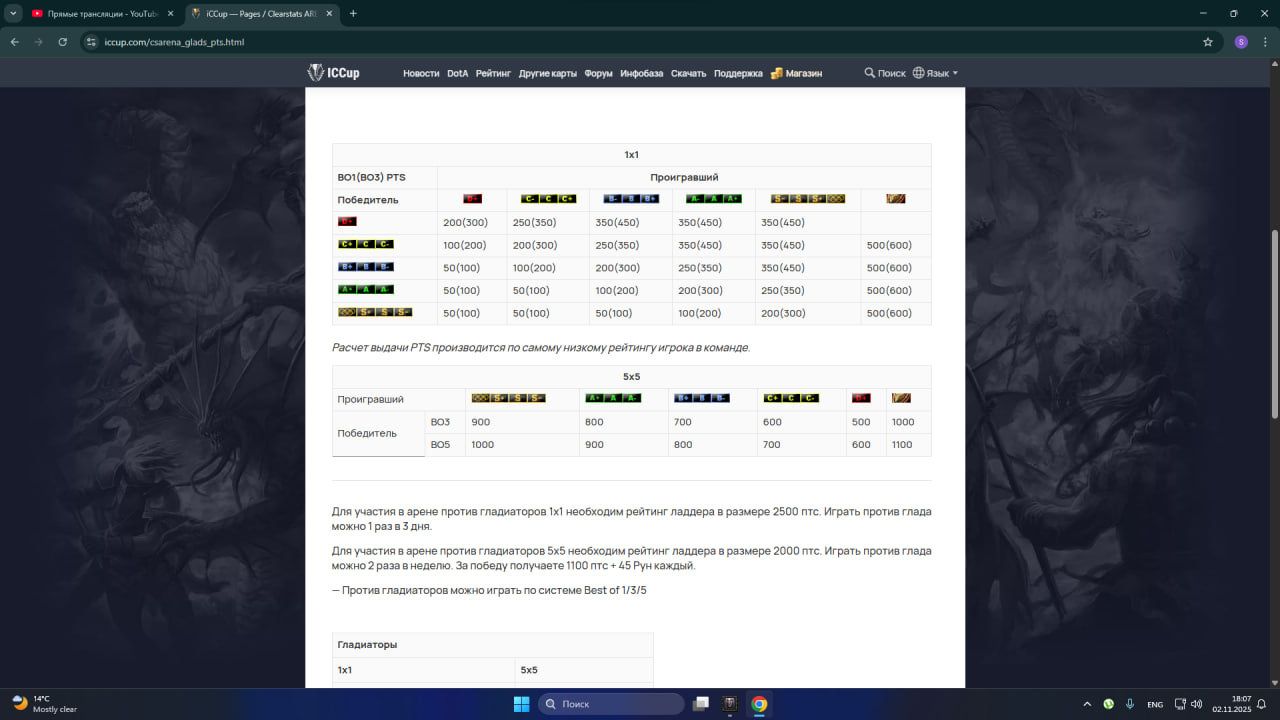Viewport: 1280px width, 720px height.
Task: Click the 600 cell in the BO3 row
Action: [x=801, y=422]
